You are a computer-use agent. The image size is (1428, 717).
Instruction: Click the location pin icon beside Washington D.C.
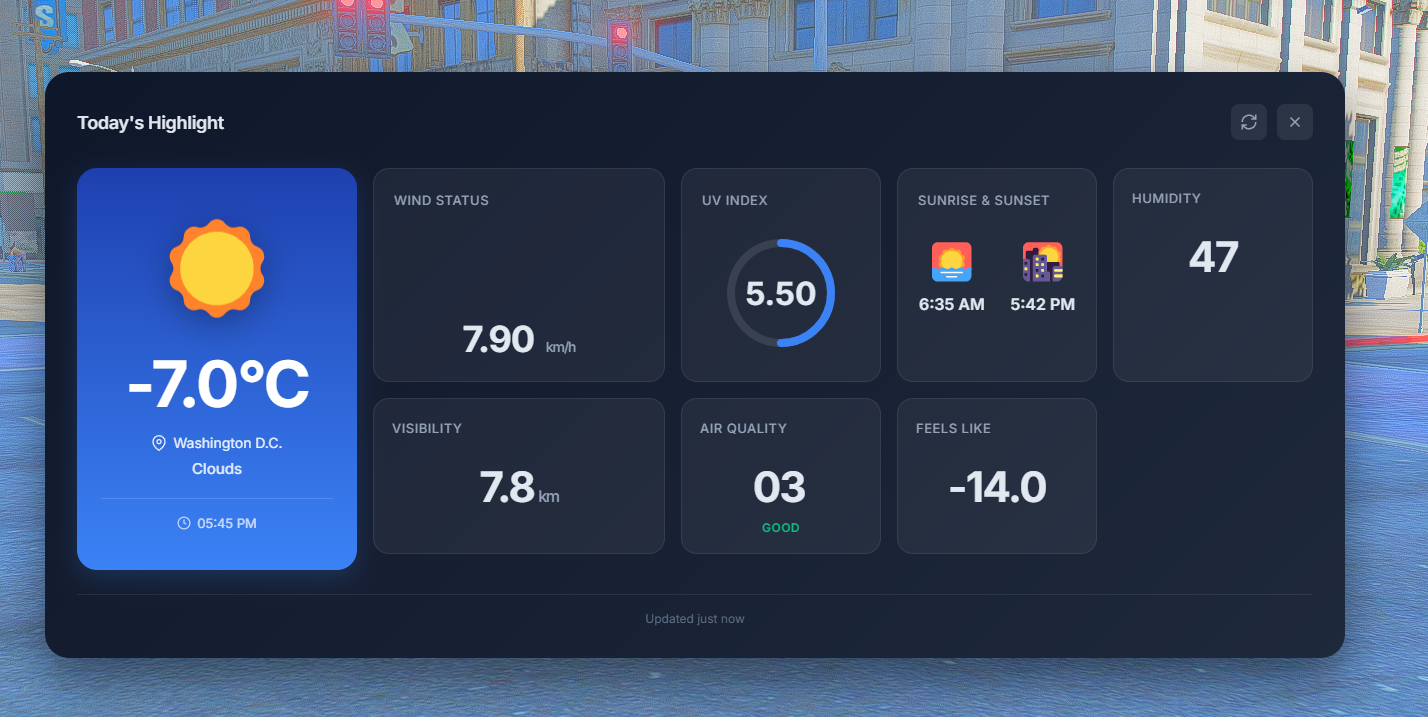158,443
